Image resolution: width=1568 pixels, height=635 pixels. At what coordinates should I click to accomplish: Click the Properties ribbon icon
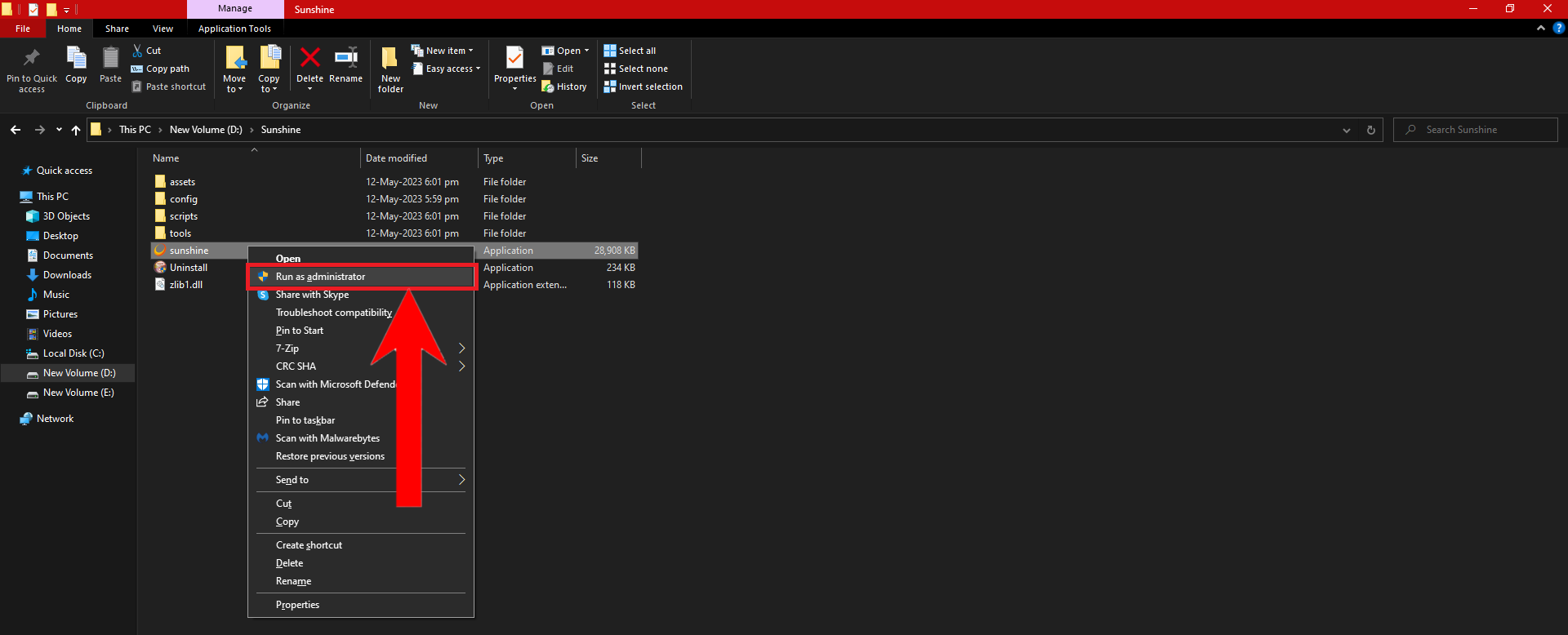[x=514, y=57]
